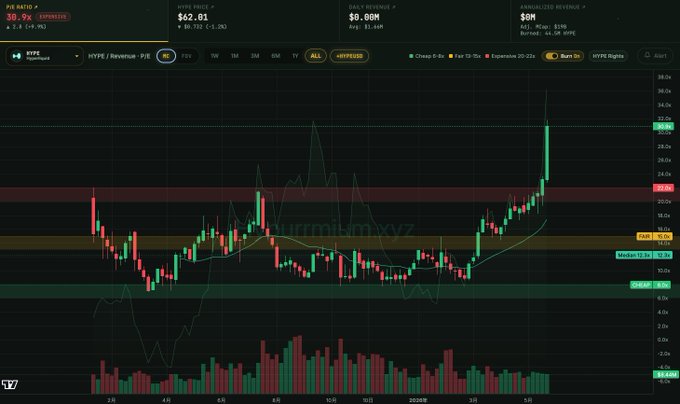Click the green volume value label on axis
This screenshot has height=404, width=680.
(666, 374)
